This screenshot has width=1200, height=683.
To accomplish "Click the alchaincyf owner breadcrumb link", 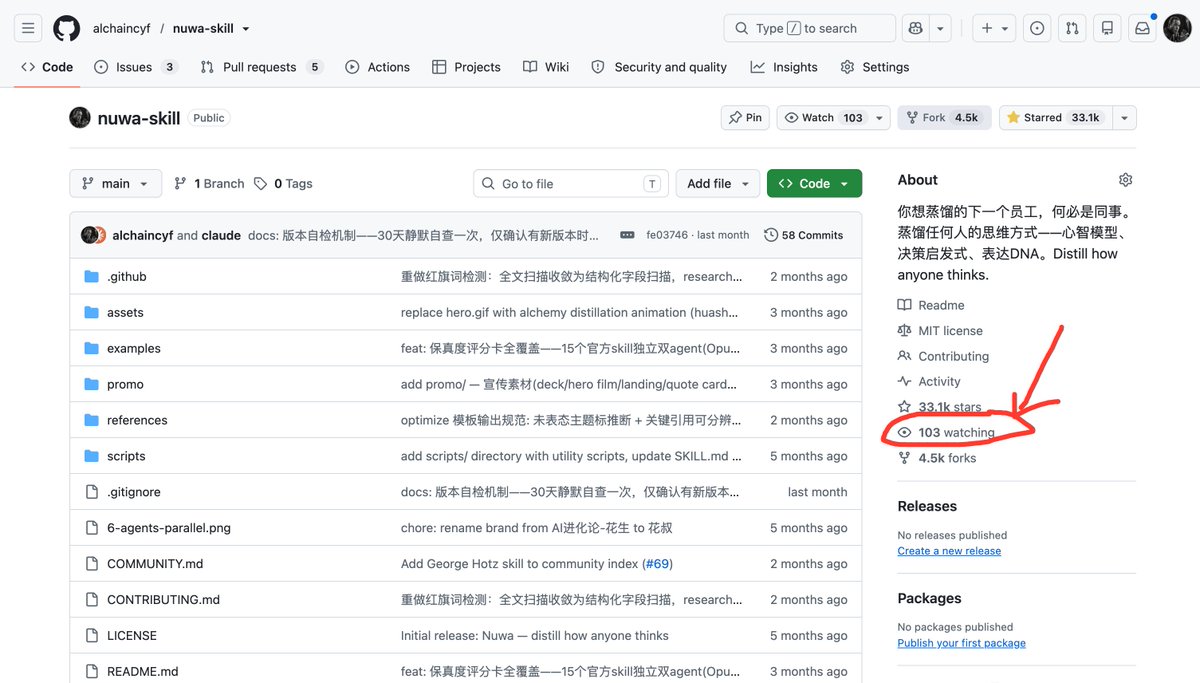I will pyautogui.click(x=122, y=29).
